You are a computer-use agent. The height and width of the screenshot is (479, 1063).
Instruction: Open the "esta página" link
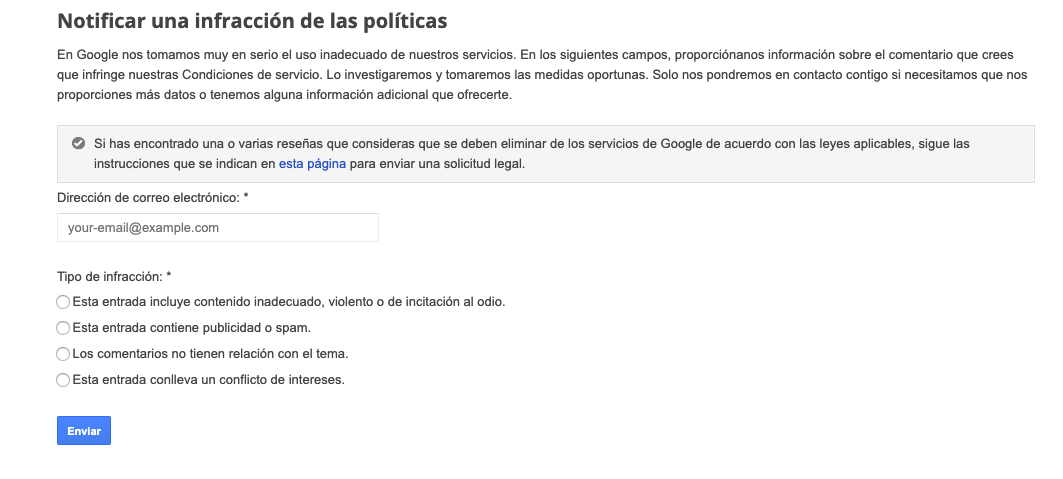pos(312,164)
